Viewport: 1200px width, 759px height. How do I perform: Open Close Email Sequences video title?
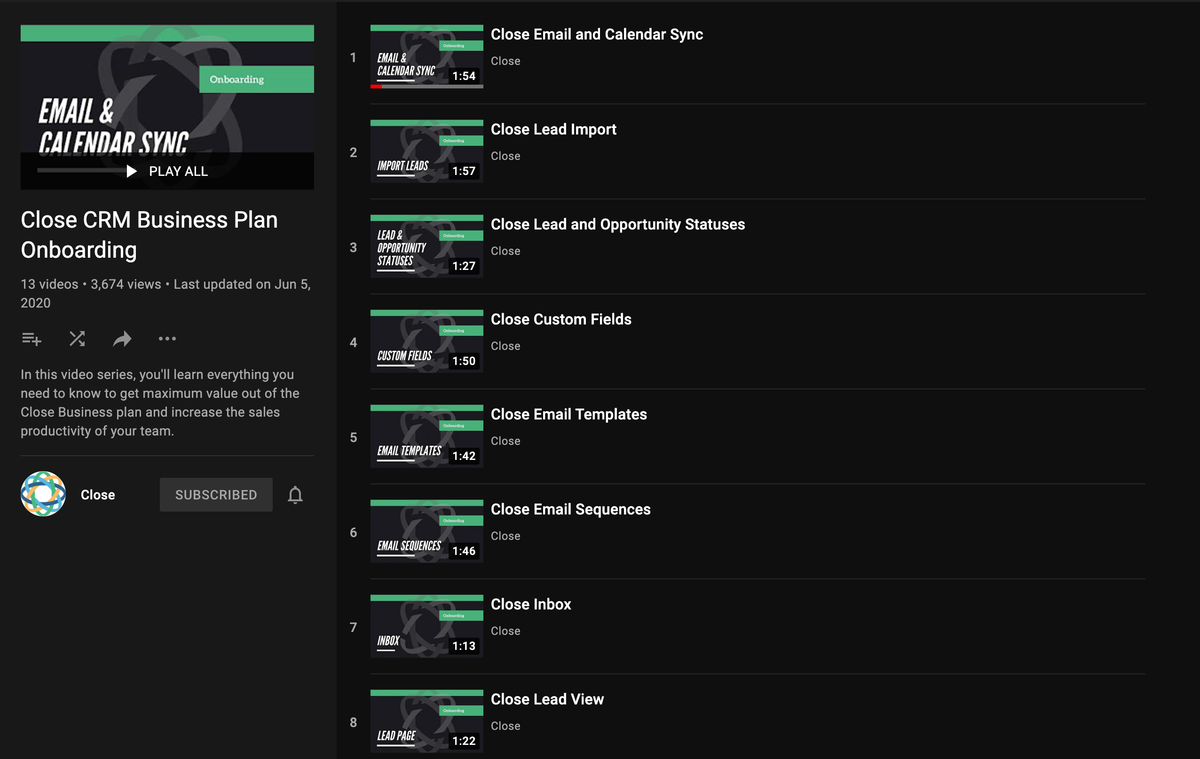click(x=571, y=509)
